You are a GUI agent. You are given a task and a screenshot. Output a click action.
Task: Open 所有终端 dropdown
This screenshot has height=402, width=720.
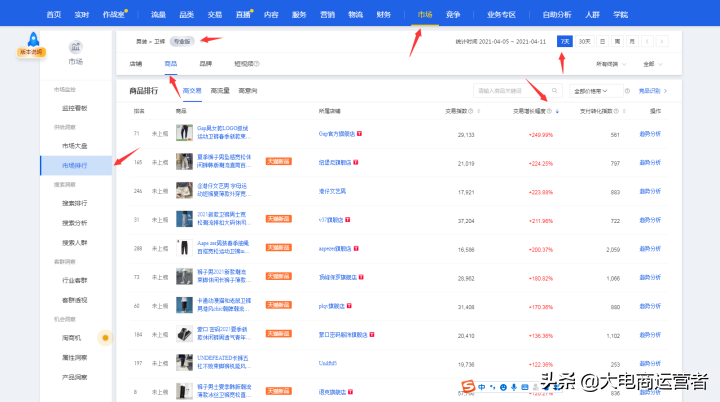point(611,64)
